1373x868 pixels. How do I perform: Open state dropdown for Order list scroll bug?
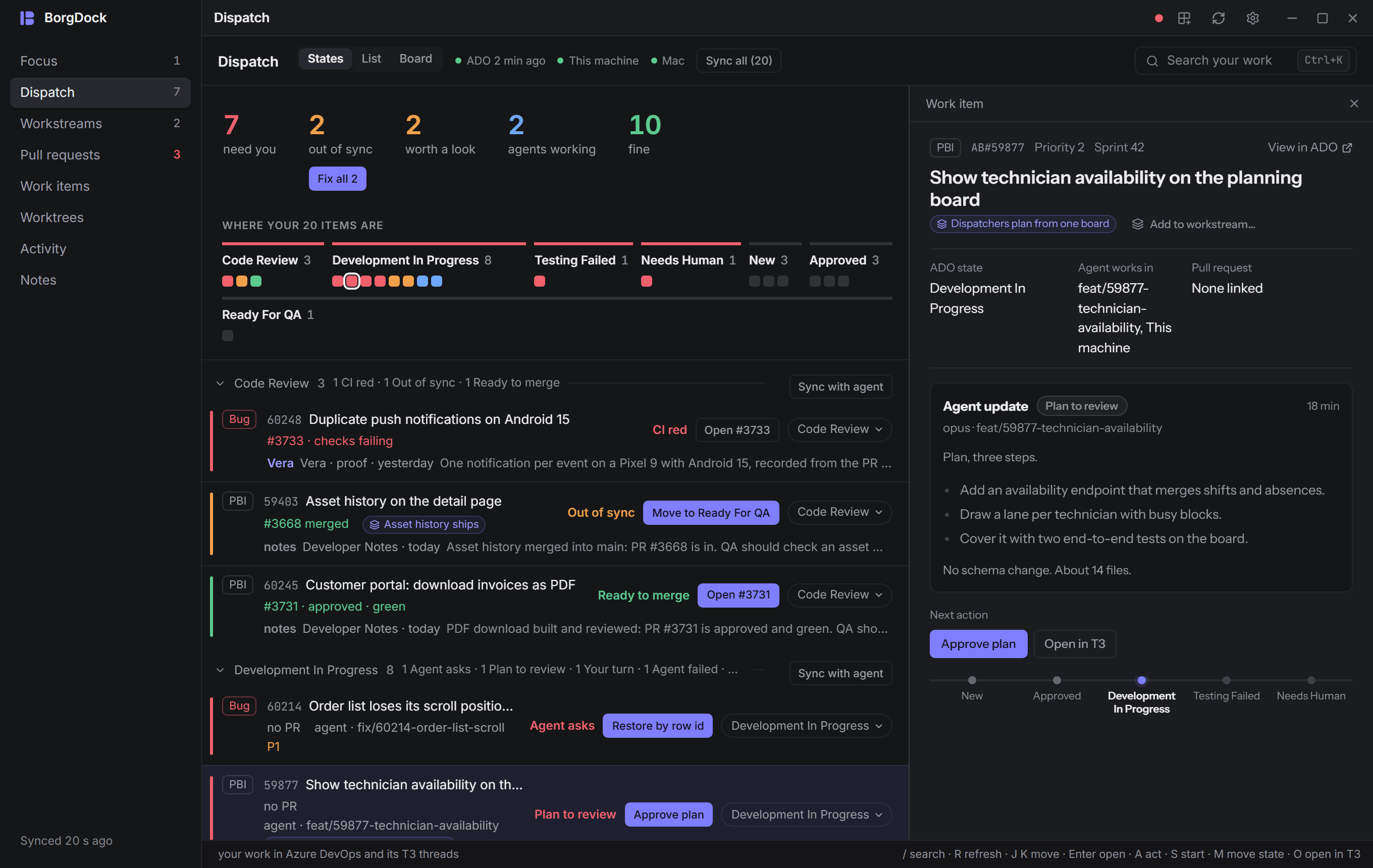pos(806,726)
